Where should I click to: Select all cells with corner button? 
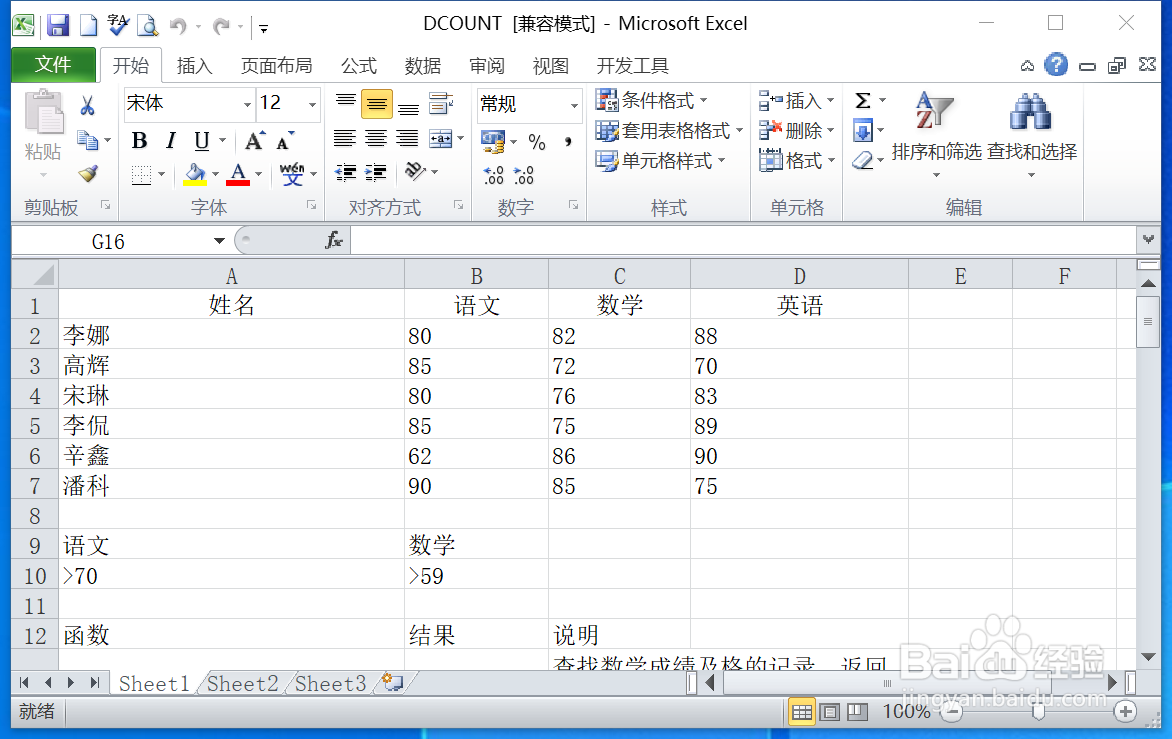click(35, 274)
